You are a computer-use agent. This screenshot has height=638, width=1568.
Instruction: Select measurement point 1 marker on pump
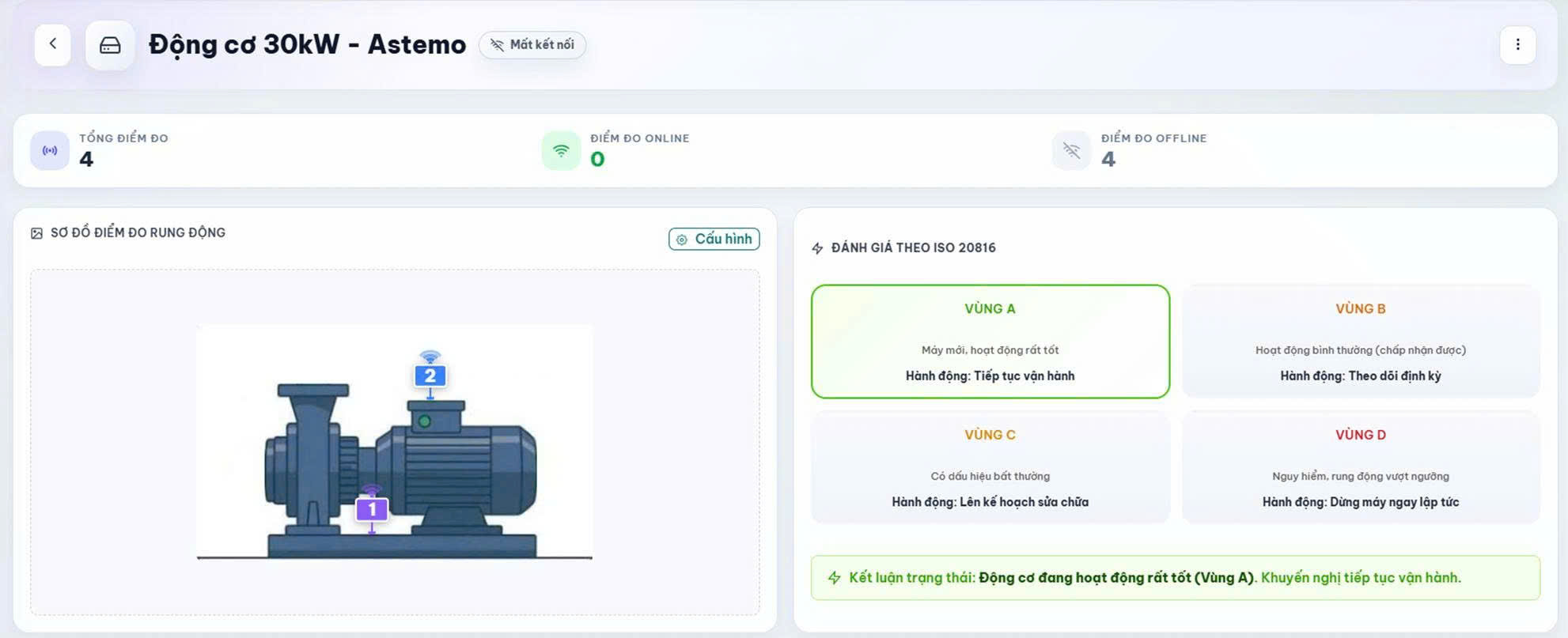pyautogui.click(x=372, y=509)
